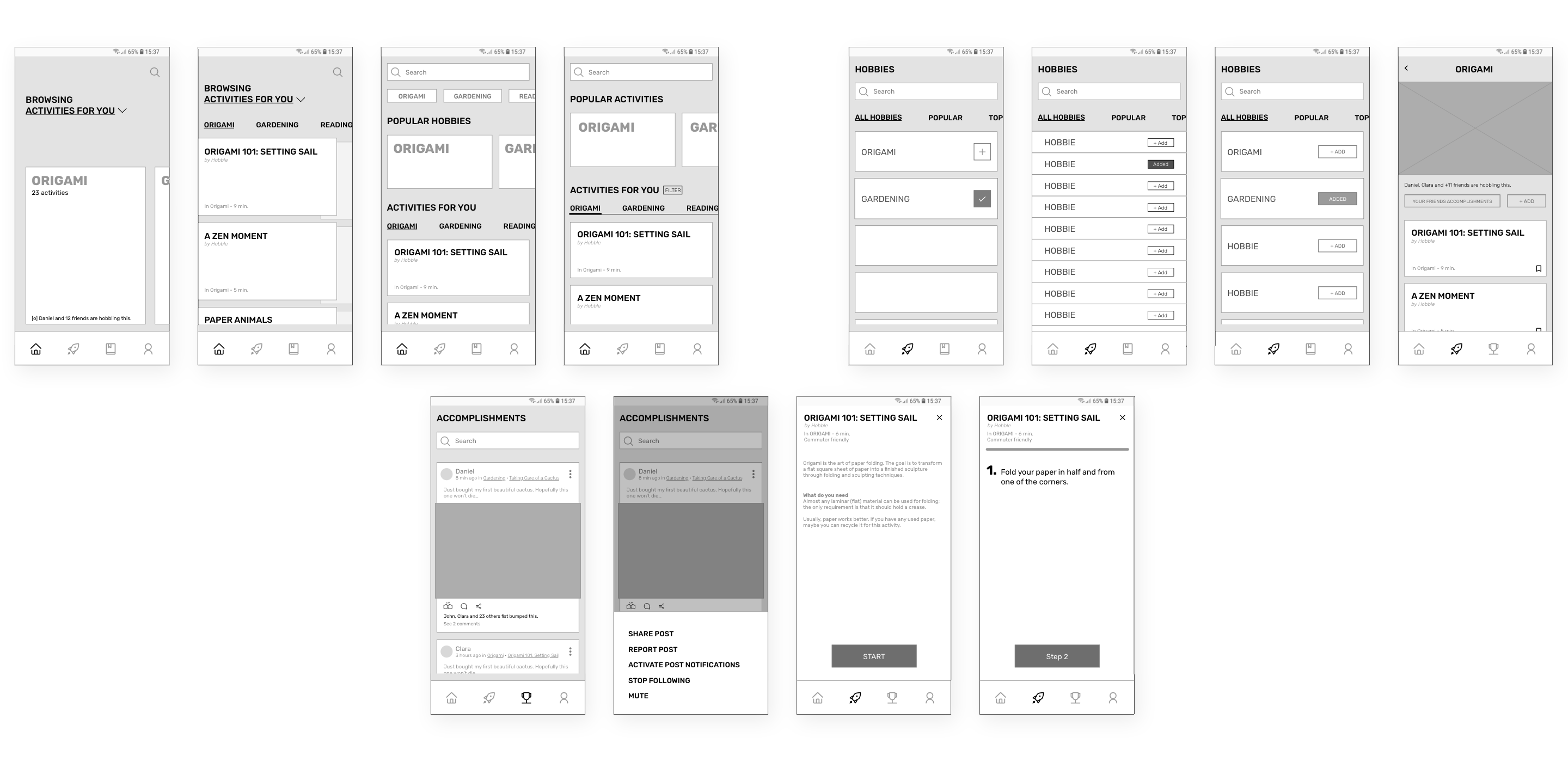Viewport: 1568px width, 762px height.
Task: Toggle the Gardening hobby checkmark
Action: pos(981,198)
